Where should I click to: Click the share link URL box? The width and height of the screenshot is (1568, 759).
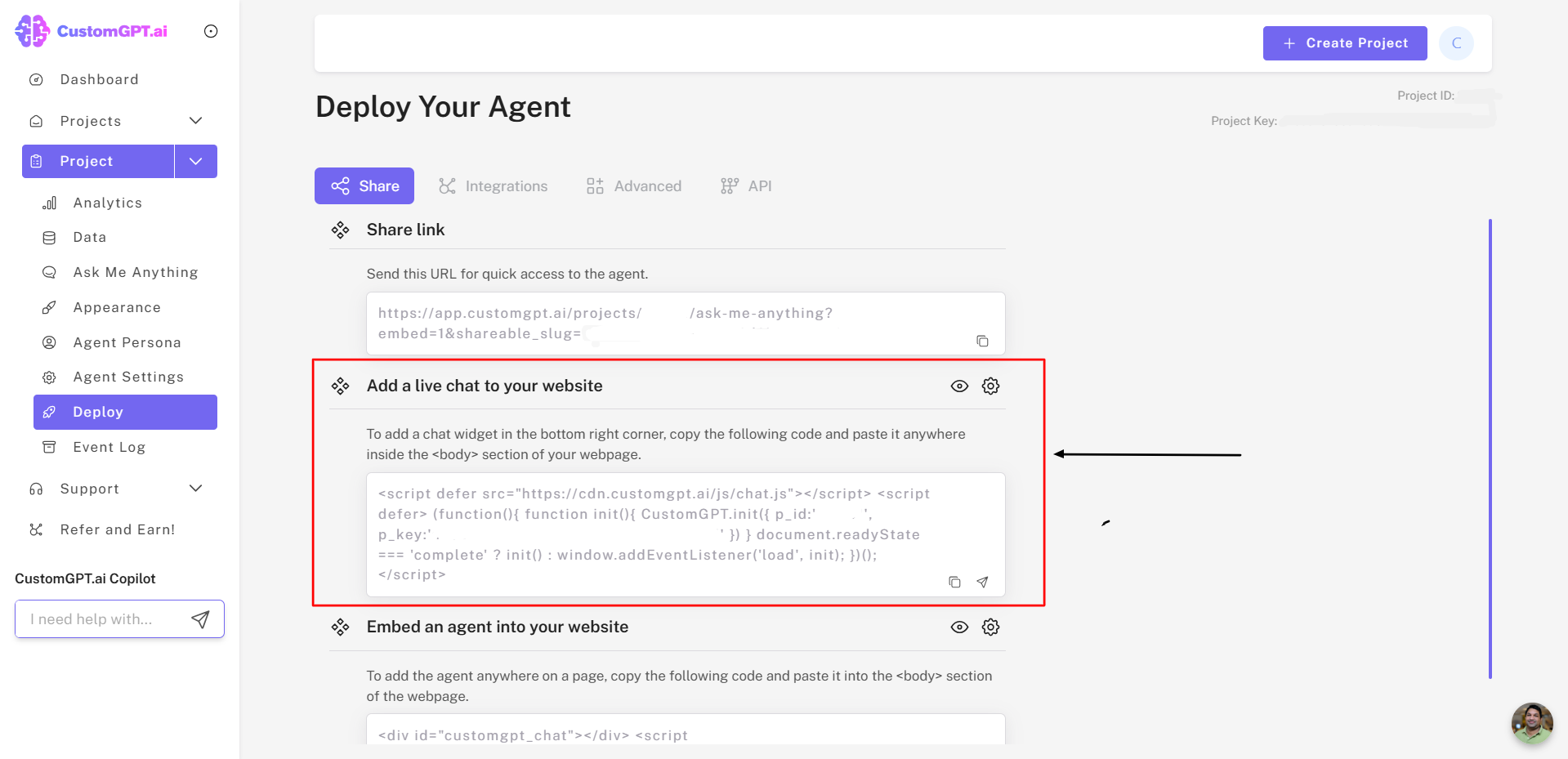pyautogui.click(x=686, y=324)
